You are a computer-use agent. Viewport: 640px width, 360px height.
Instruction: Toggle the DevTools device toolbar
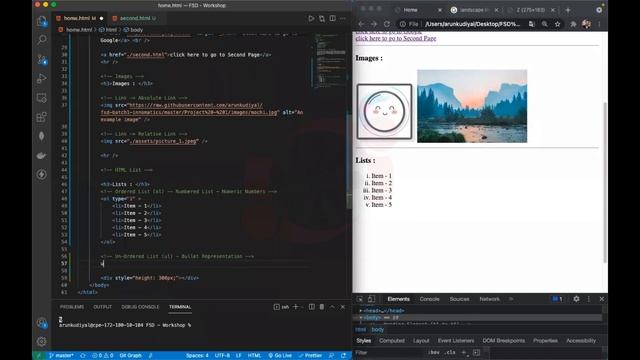[371, 299]
